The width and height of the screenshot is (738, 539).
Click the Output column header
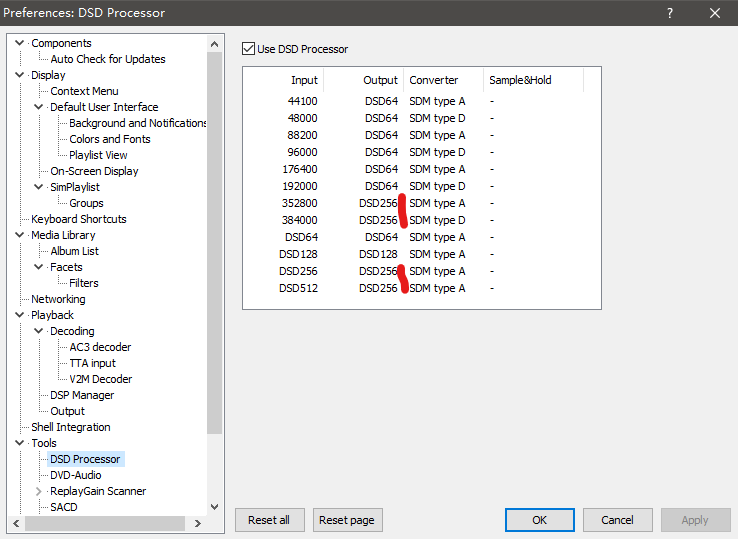(380, 80)
